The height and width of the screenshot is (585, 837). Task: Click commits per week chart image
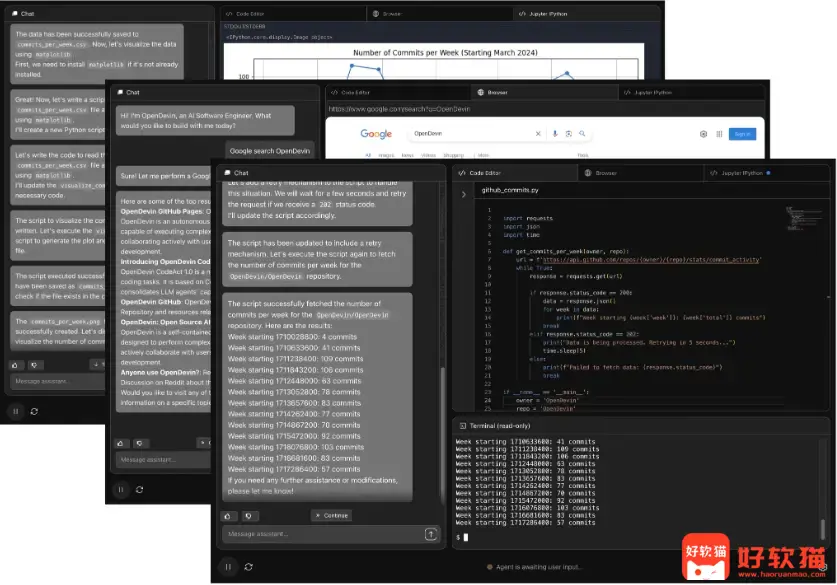point(433,61)
